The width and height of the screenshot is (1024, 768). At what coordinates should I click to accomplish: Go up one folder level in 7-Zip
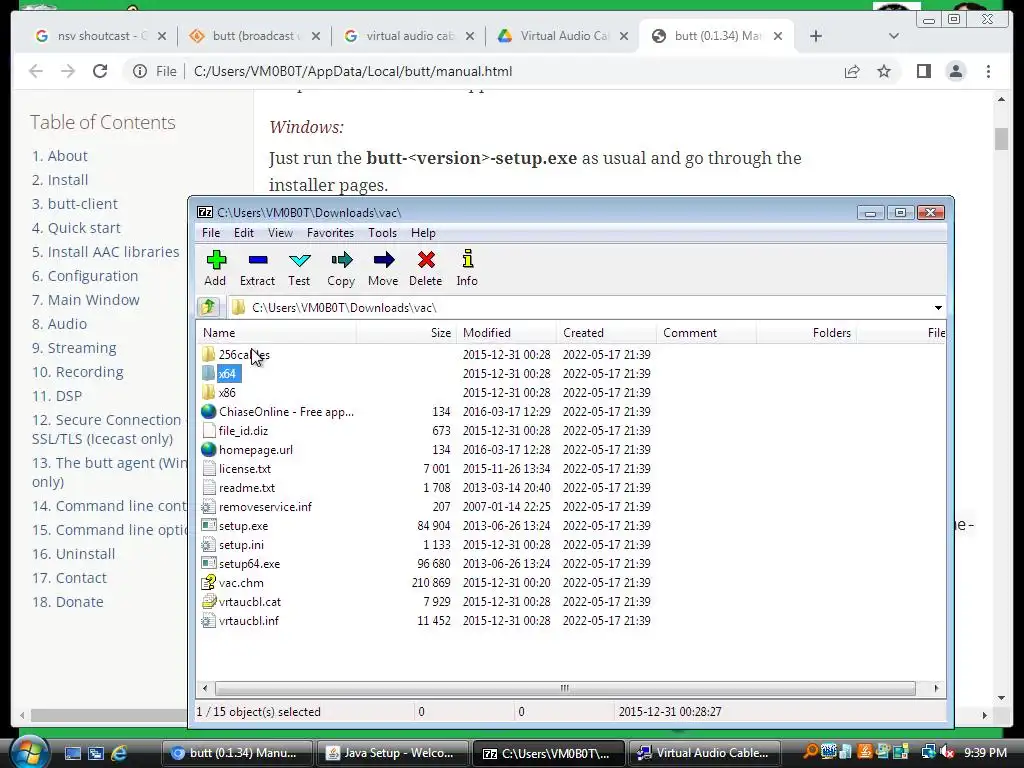click(208, 307)
